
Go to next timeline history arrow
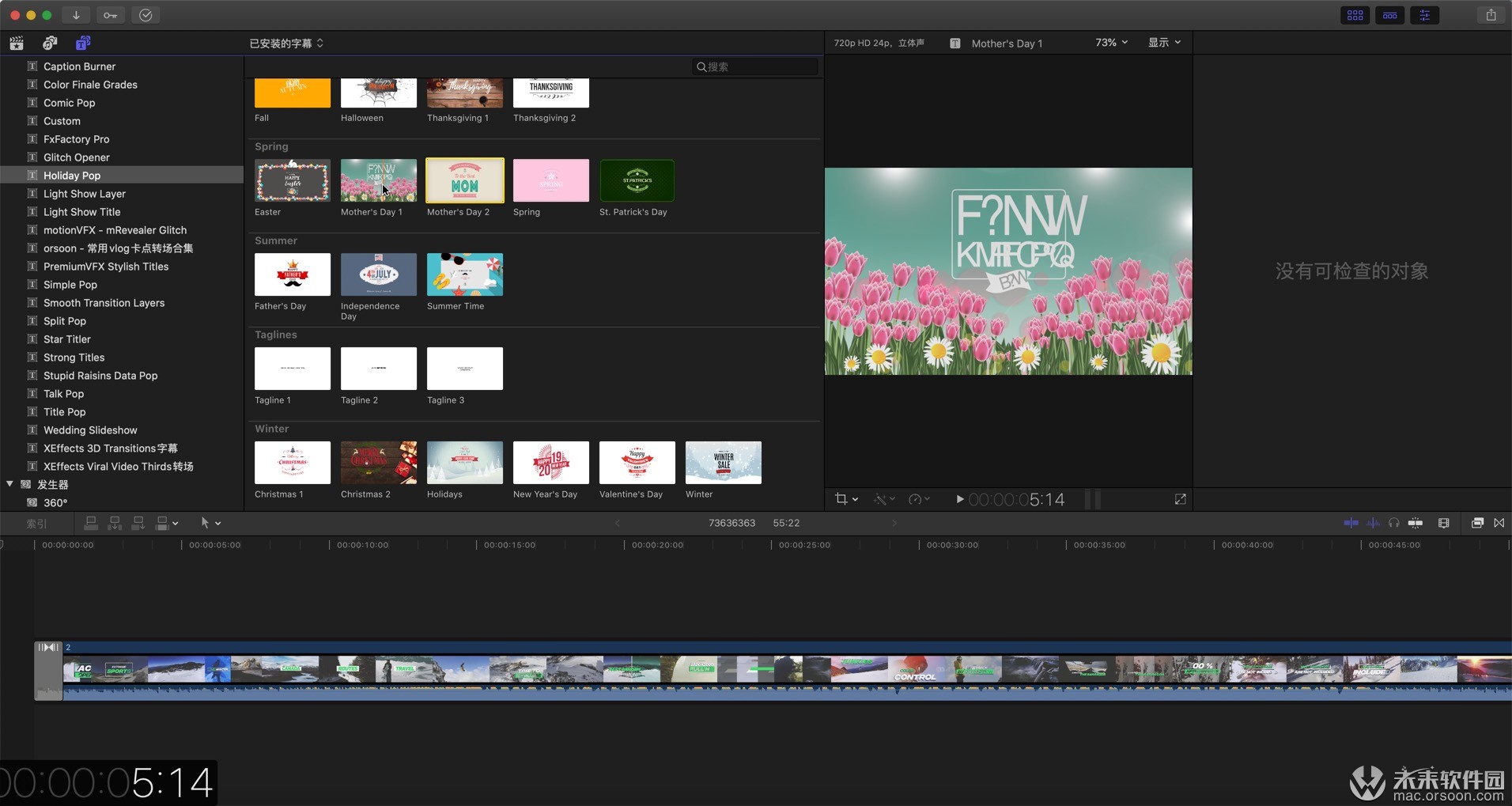click(x=894, y=523)
